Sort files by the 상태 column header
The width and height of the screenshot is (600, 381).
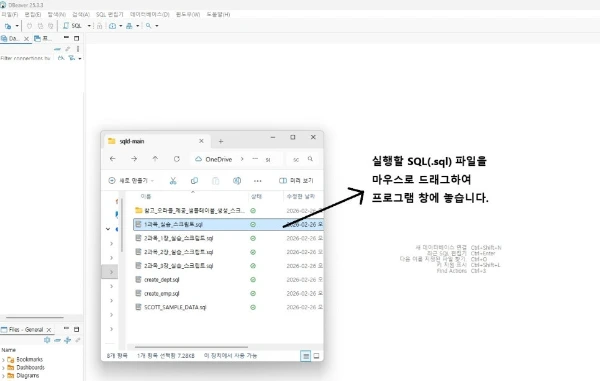tap(256, 196)
